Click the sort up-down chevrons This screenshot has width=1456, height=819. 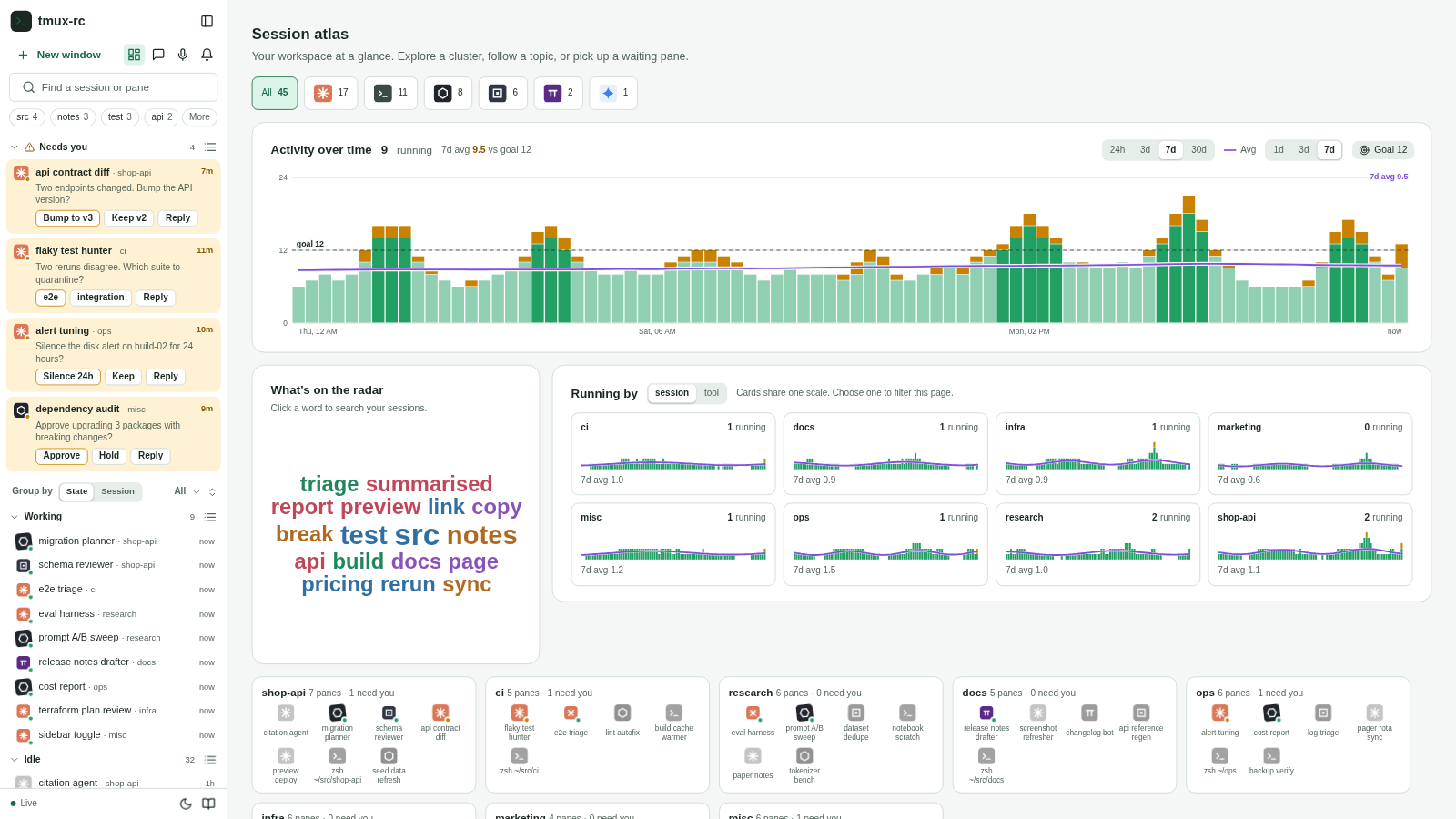(212, 491)
